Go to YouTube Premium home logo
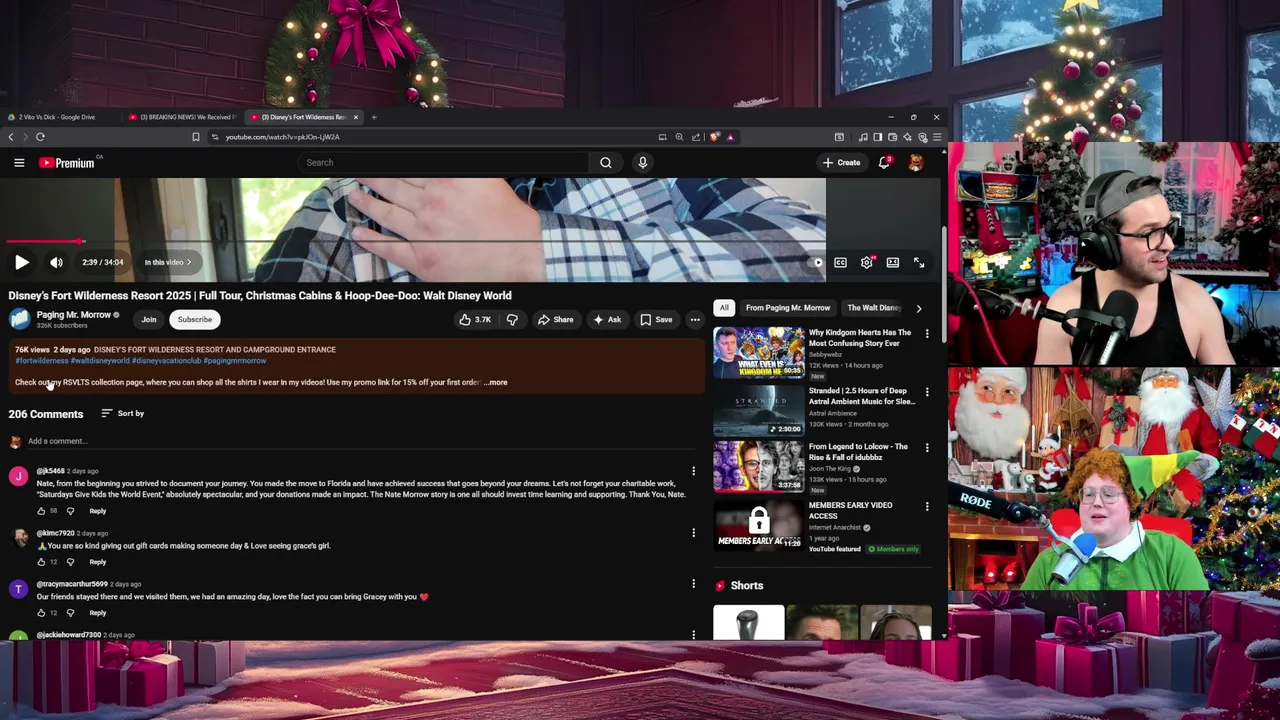This screenshot has width=1280, height=720. tap(67, 162)
